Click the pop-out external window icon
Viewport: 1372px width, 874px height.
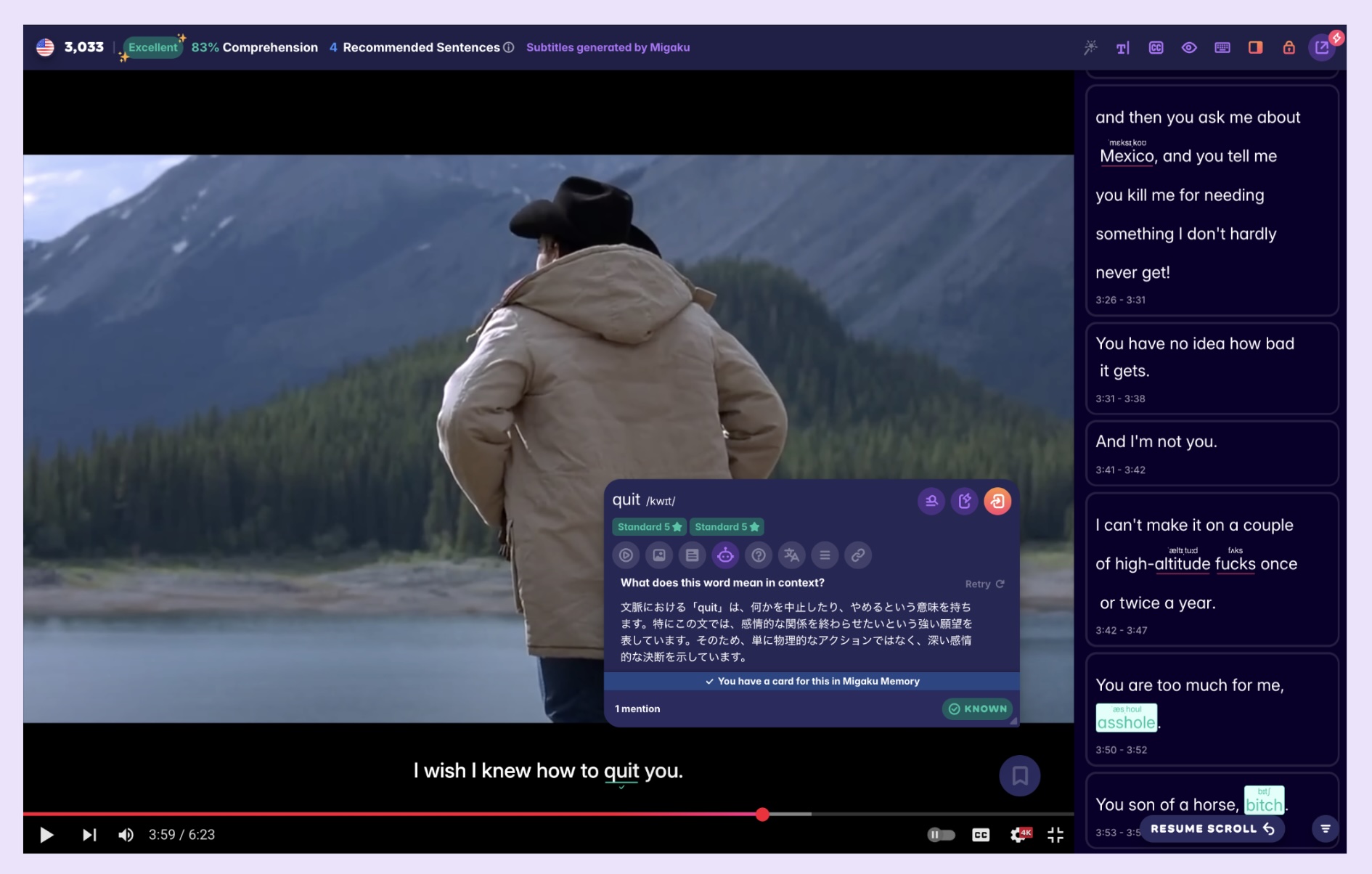[x=1322, y=47]
